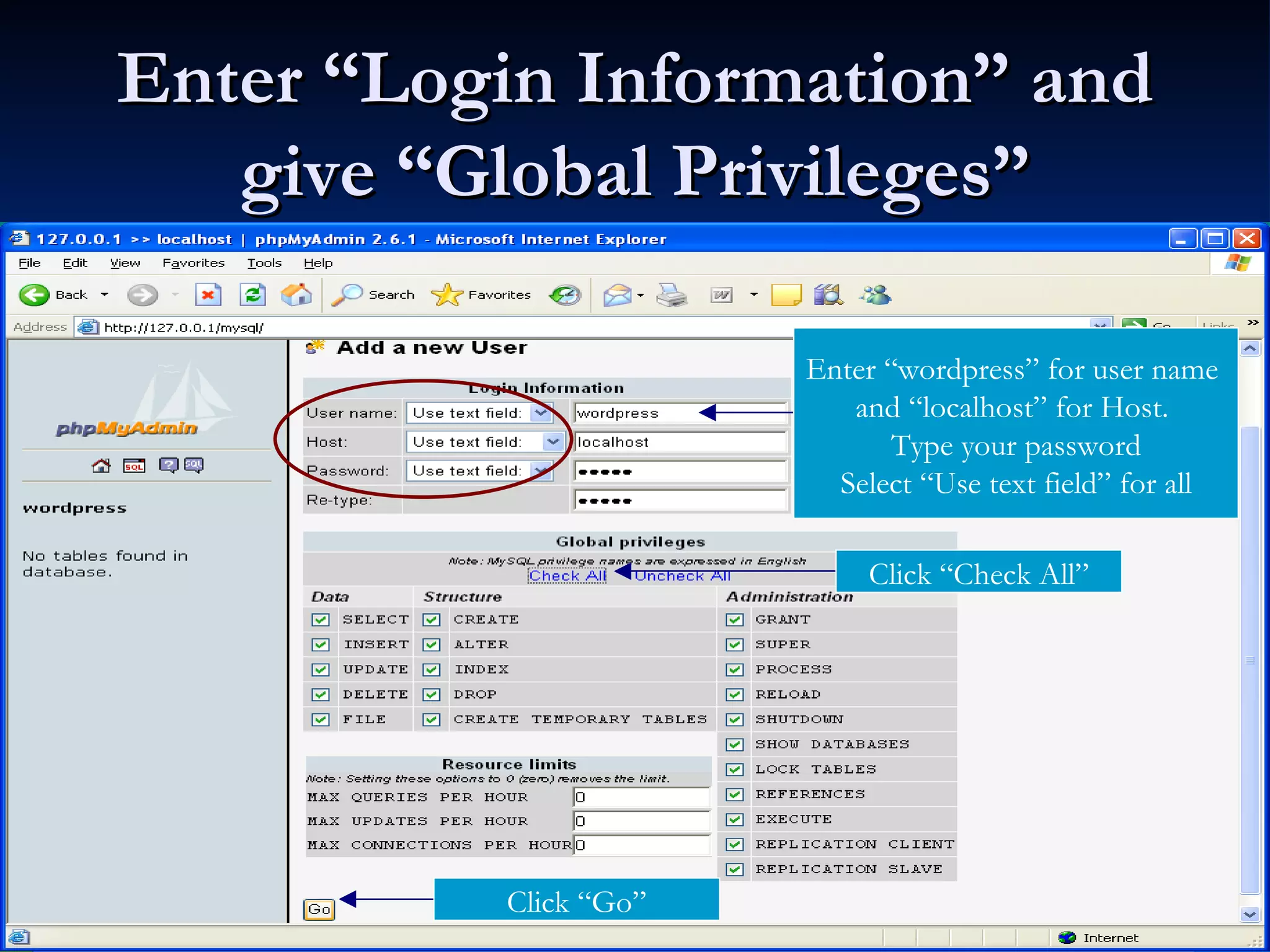The image size is (1270, 952).
Task: Click the Check All link
Action: pos(567,576)
